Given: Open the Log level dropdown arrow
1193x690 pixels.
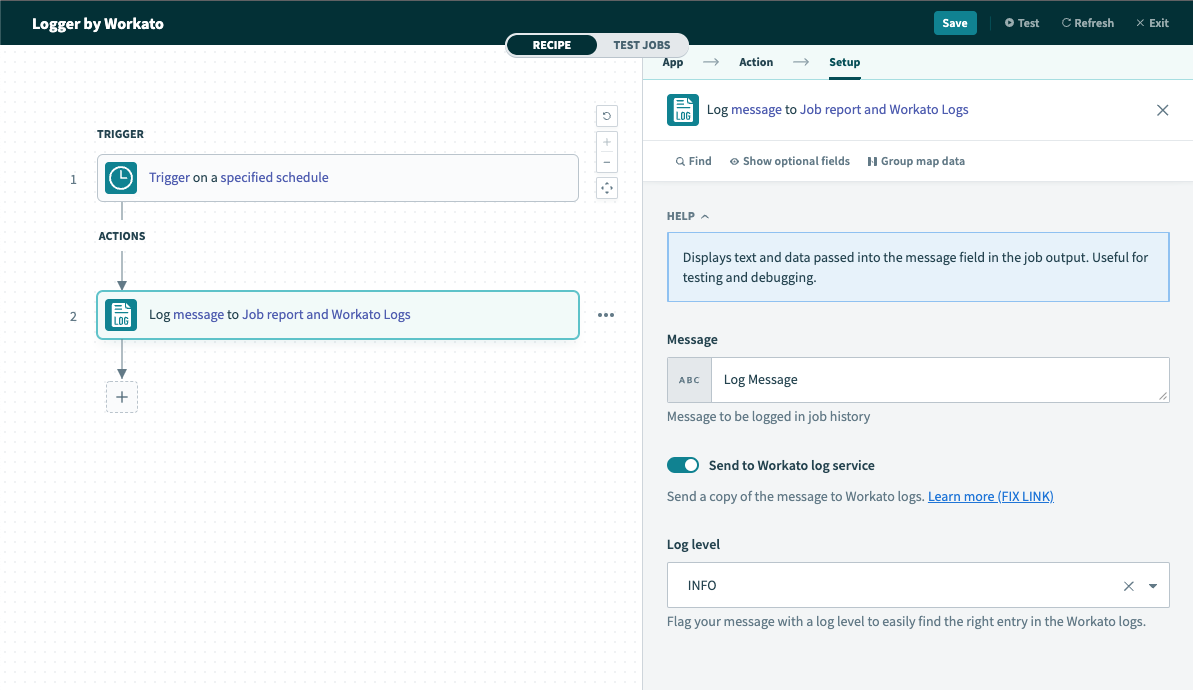Looking at the screenshot, I should tap(1153, 586).
